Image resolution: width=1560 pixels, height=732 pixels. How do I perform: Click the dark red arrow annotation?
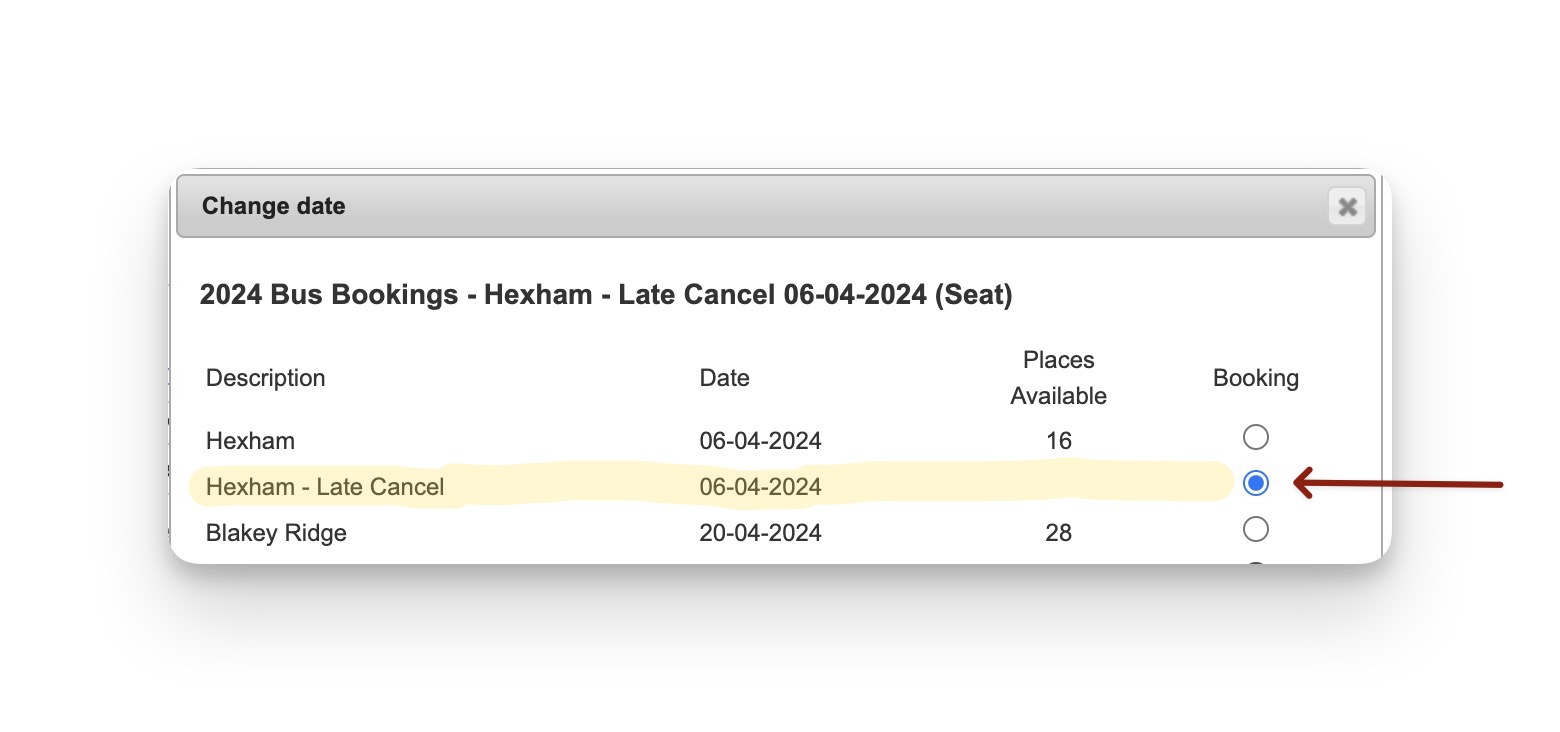(1400, 484)
